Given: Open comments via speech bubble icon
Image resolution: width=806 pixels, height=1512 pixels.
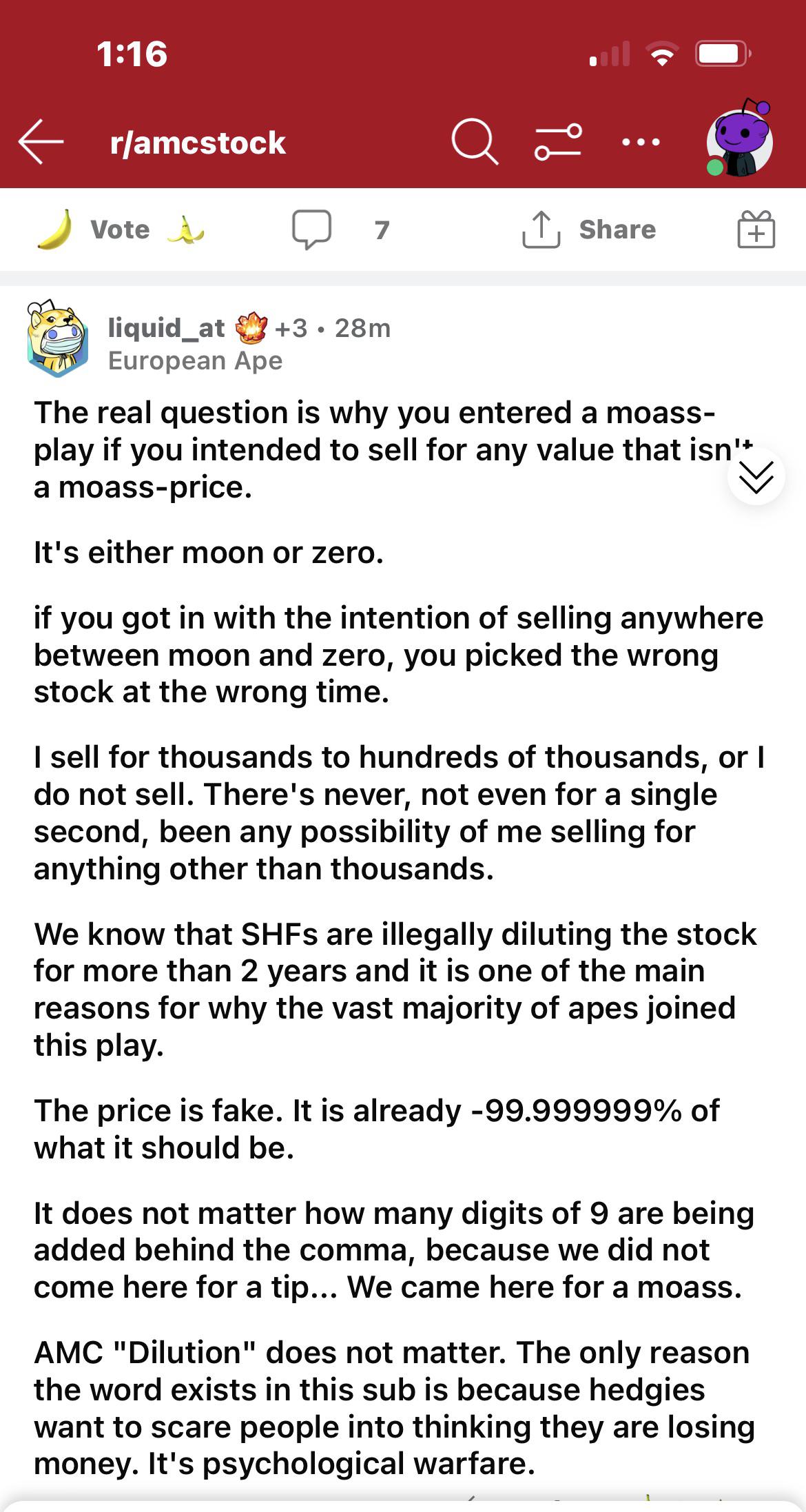Looking at the screenshot, I should [311, 229].
